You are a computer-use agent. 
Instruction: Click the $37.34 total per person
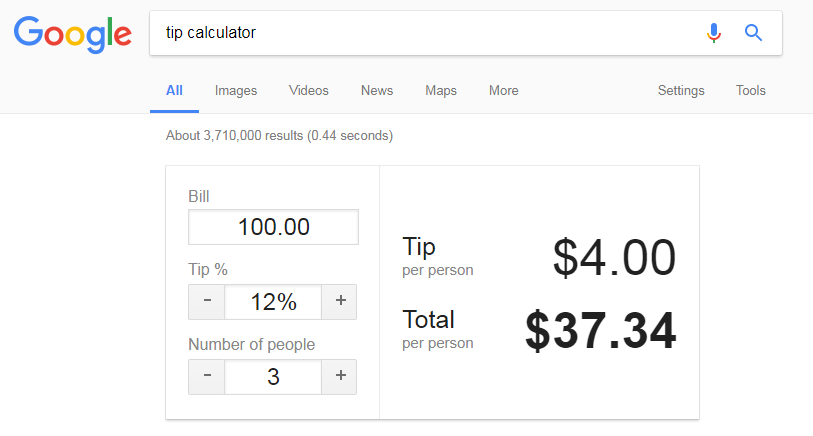600,331
